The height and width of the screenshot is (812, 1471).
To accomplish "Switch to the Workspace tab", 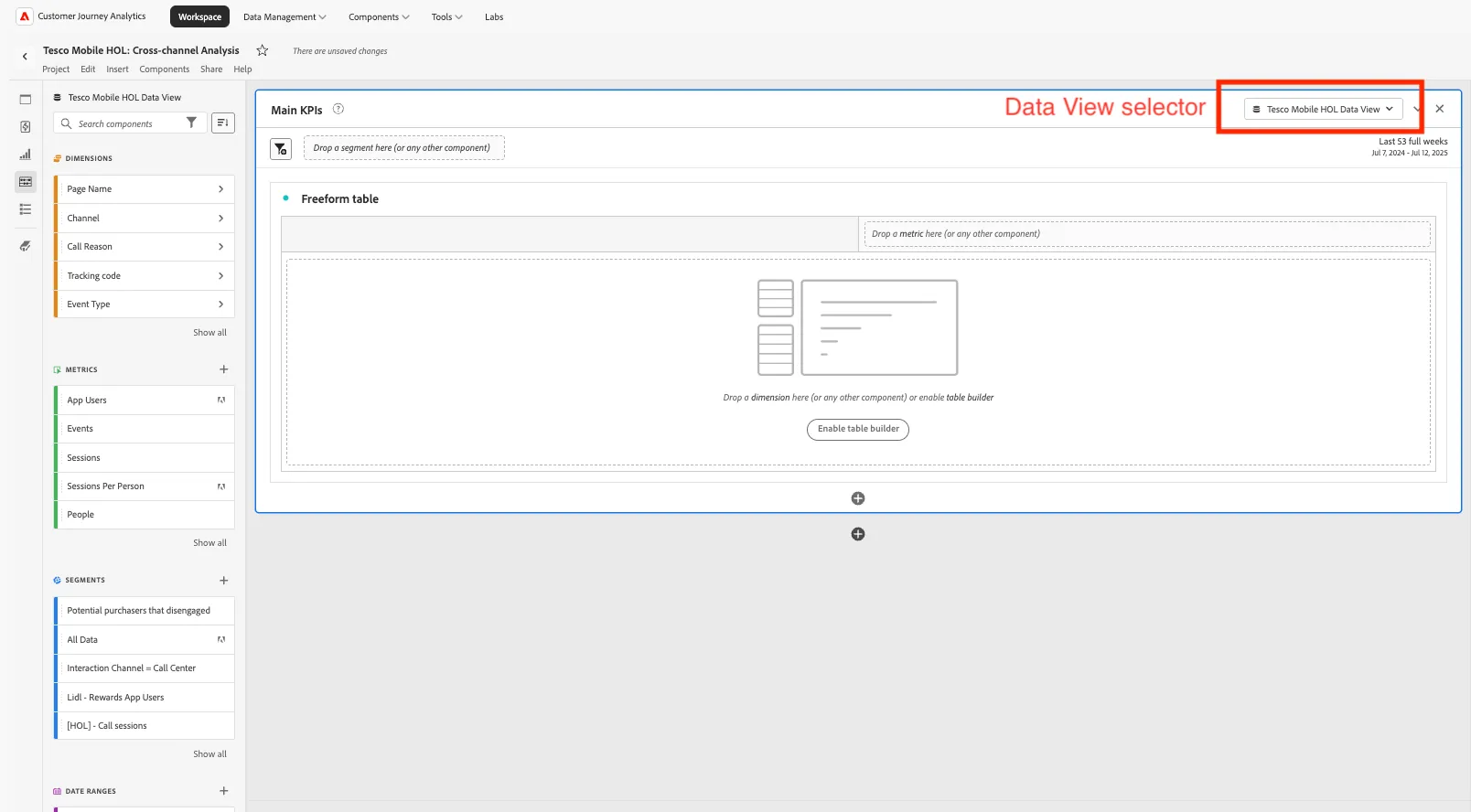I will click(x=199, y=16).
